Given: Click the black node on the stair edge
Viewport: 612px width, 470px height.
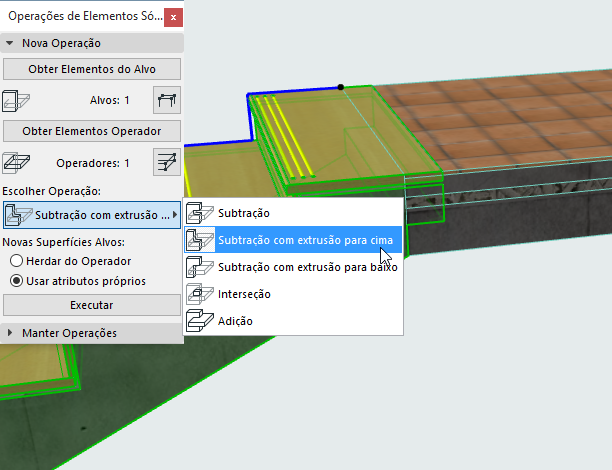Looking at the screenshot, I should tap(341, 87).
